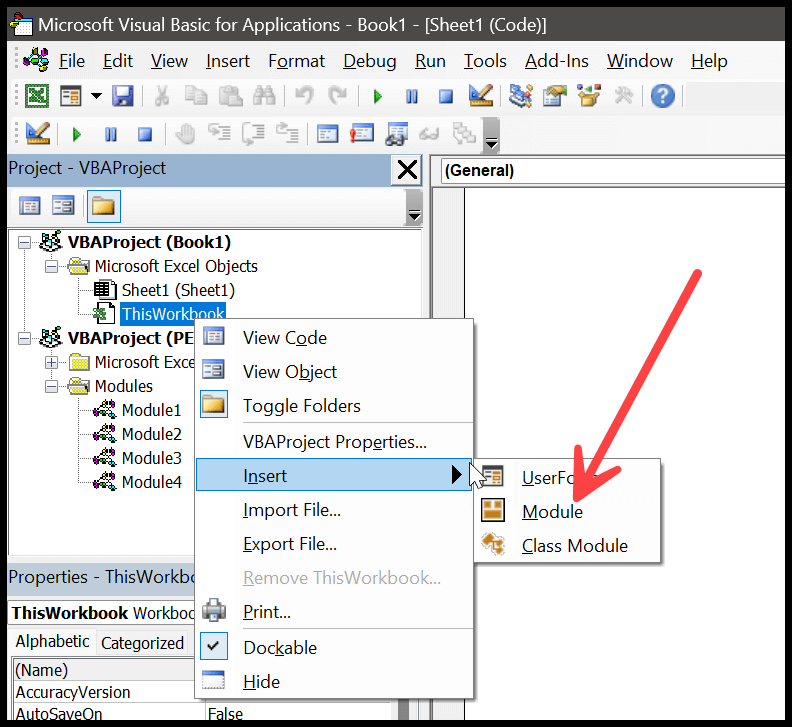
Task: Open the Insert UserForm dropdown arrow
Action: (x=96, y=95)
